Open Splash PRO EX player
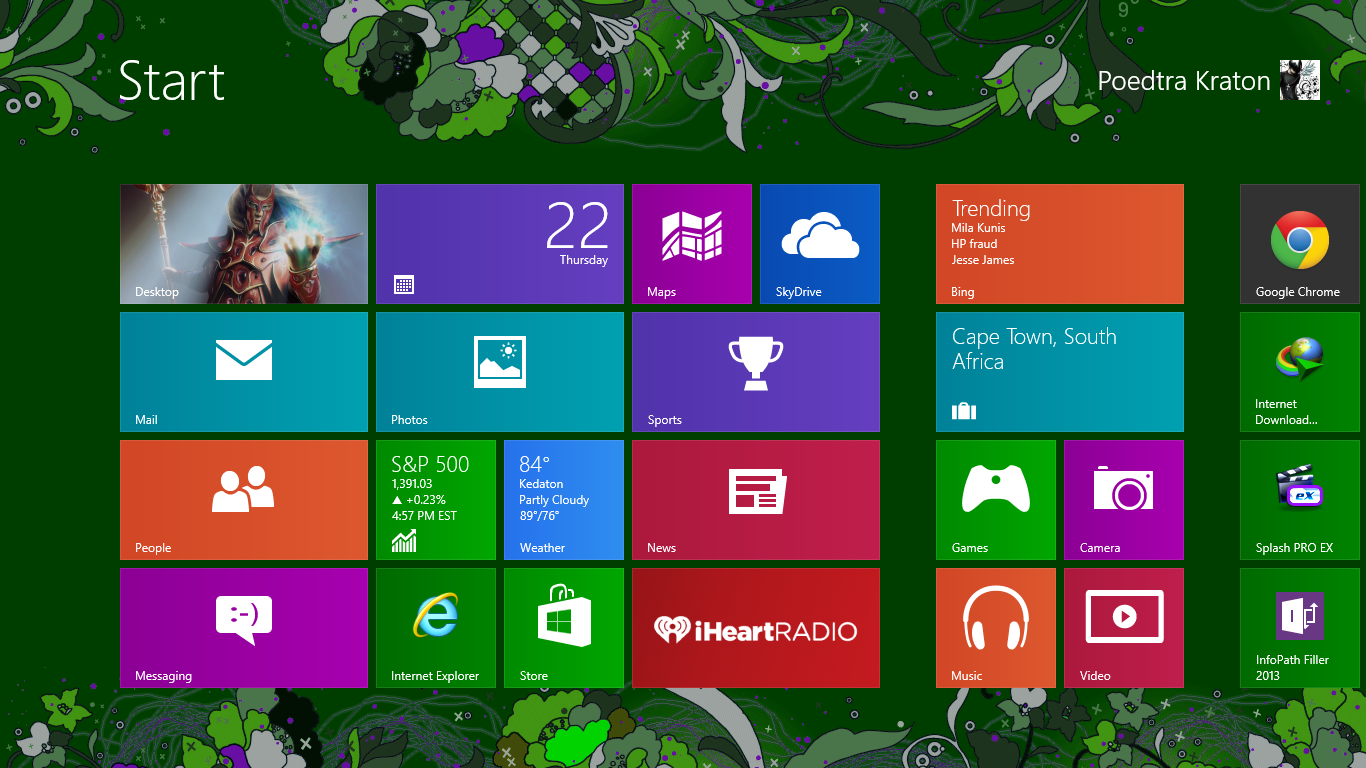1366x768 pixels. pyautogui.click(x=1299, y=499)
